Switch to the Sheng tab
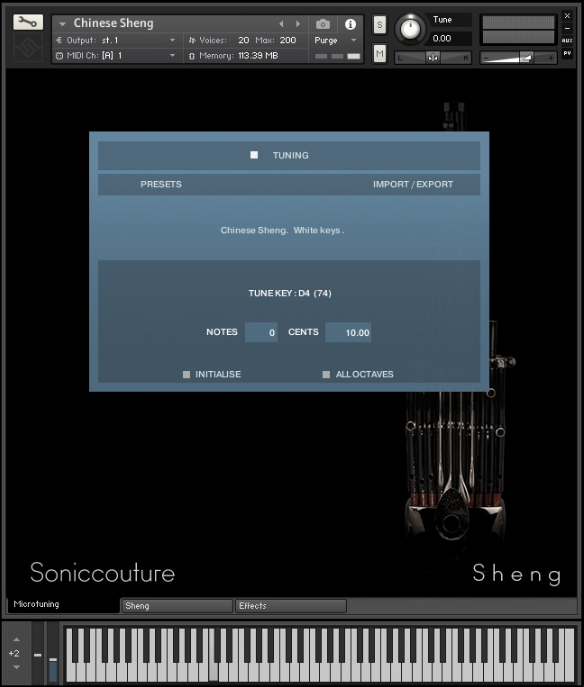 click(x=177, y=606)
